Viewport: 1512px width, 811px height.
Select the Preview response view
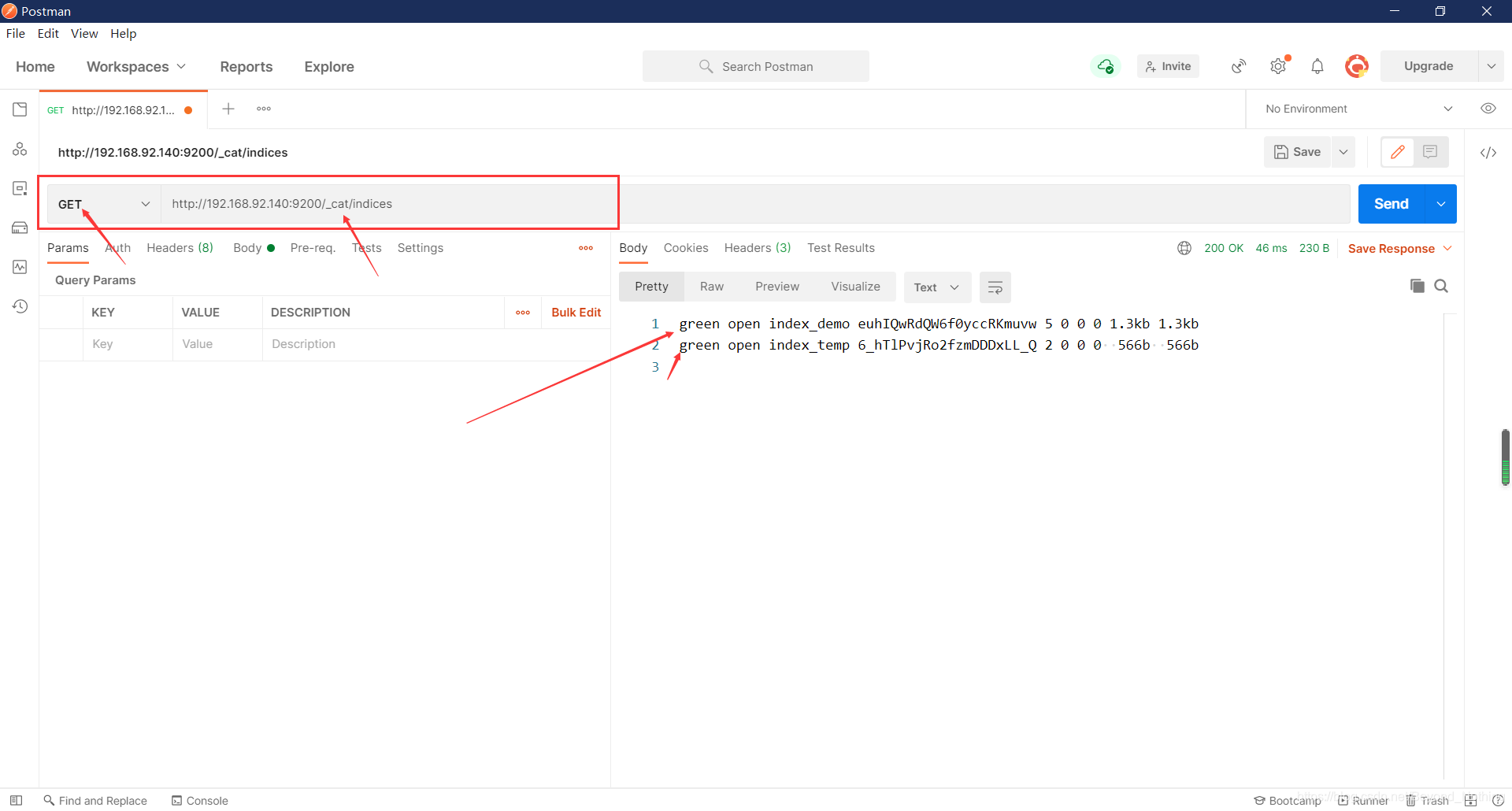coord(777,287)
